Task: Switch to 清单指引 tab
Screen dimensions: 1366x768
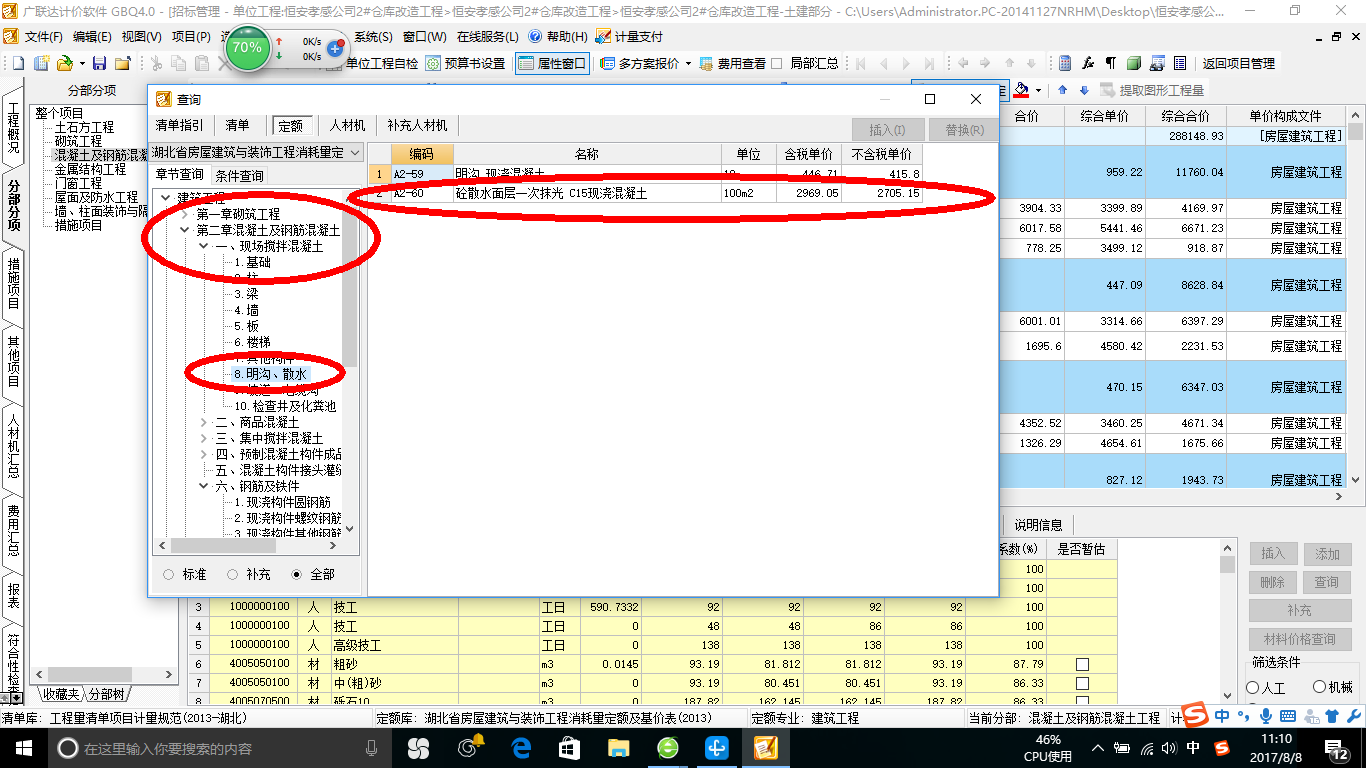Action: [179, 126]
